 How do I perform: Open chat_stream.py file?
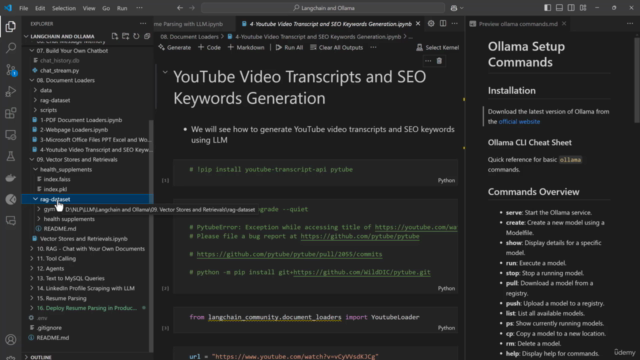click(60, 71)
